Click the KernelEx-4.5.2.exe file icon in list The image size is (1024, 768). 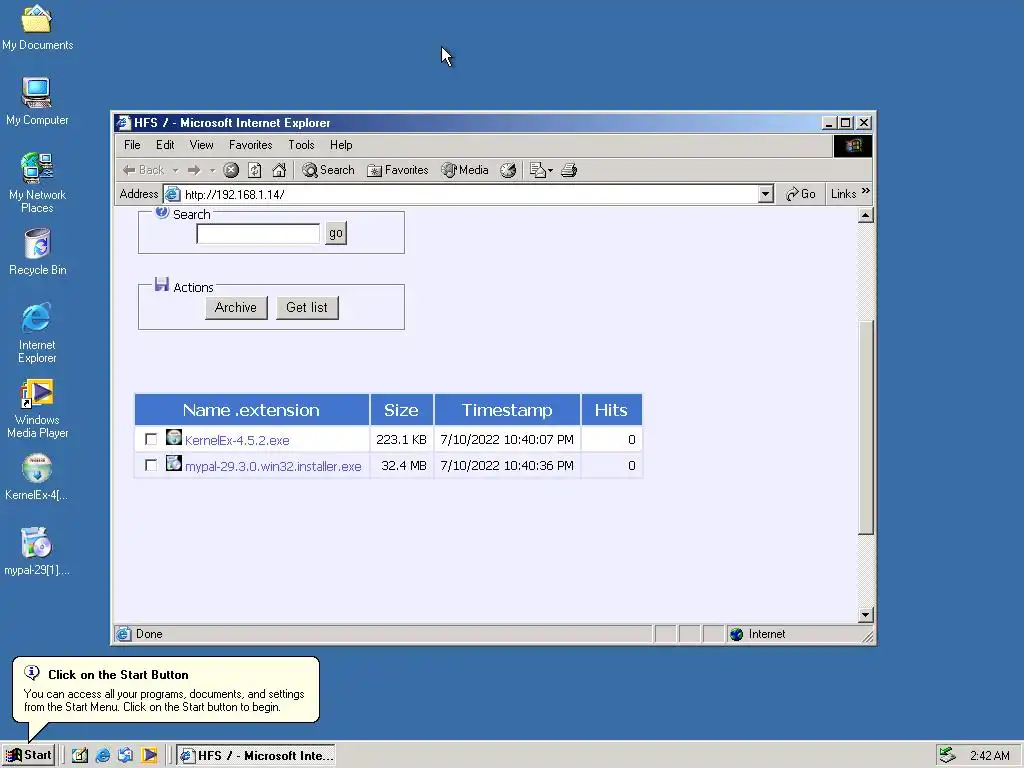coord(174,438)
